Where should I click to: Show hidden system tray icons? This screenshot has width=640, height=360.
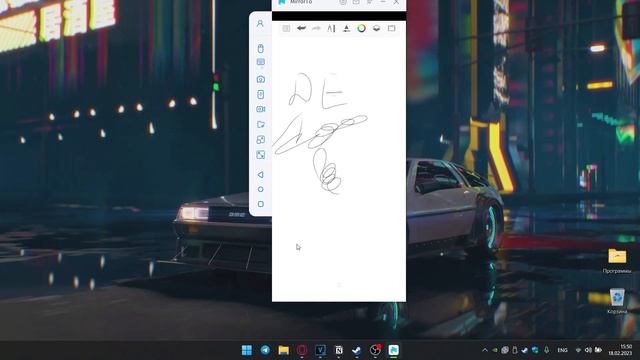(484, 350)
